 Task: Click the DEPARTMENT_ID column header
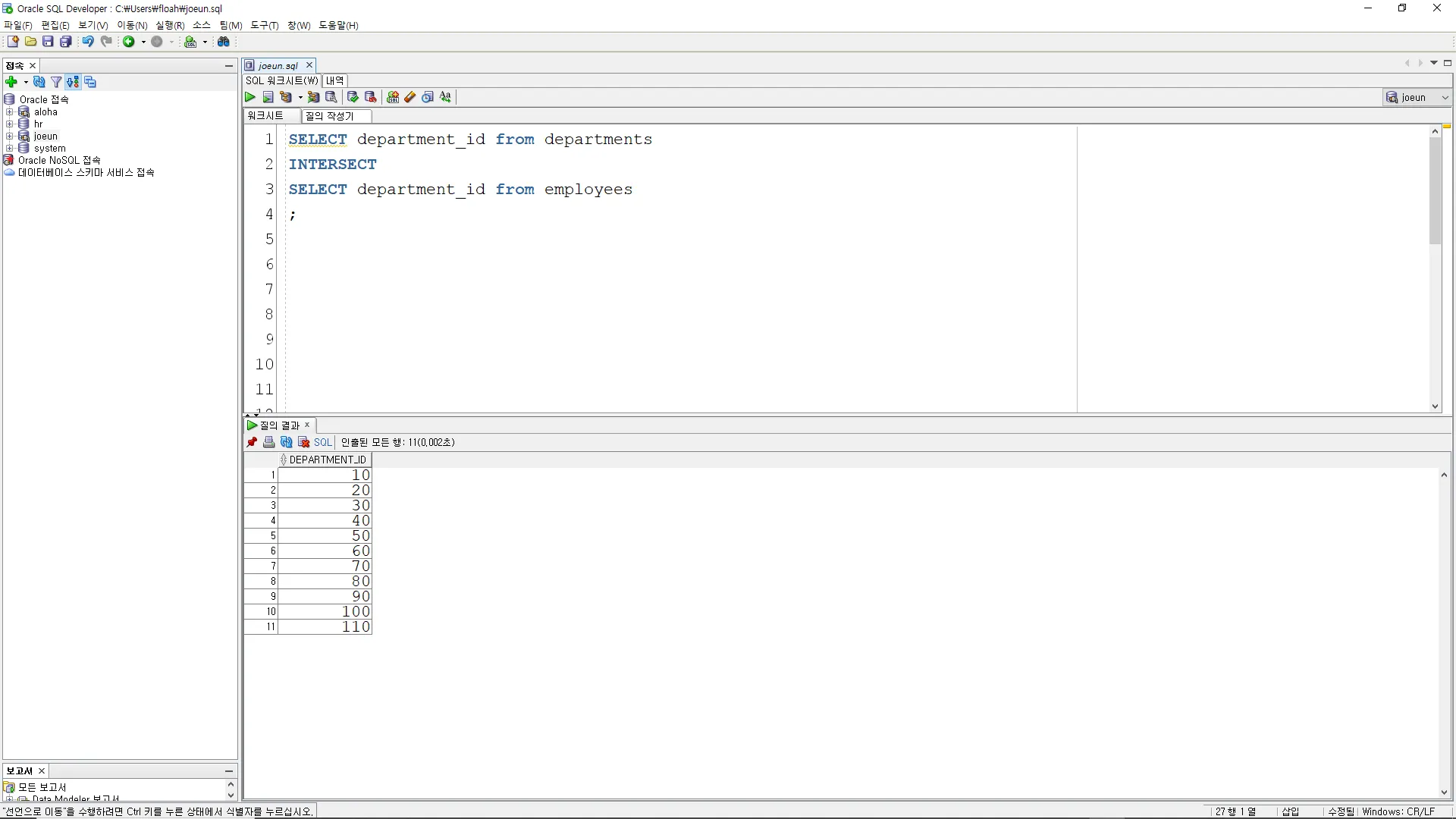click(x=327, y=460)
